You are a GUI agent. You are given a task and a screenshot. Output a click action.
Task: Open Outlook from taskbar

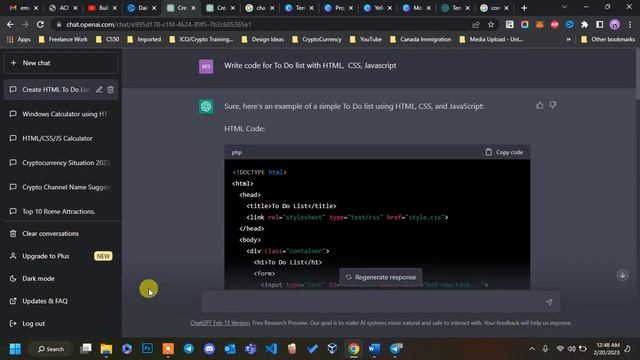pos(230,349)
